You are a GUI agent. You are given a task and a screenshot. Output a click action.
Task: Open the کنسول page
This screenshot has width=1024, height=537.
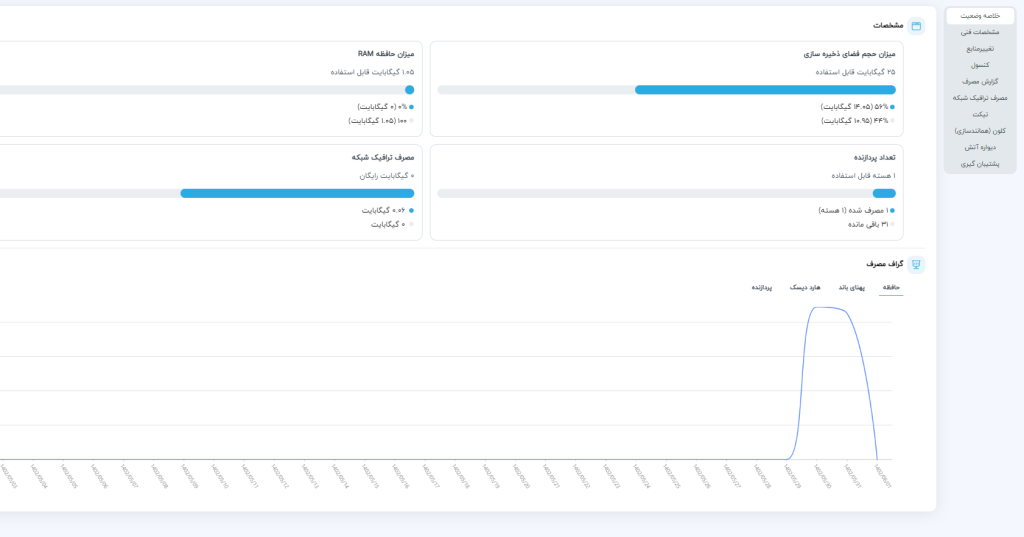tap(980, 65)
